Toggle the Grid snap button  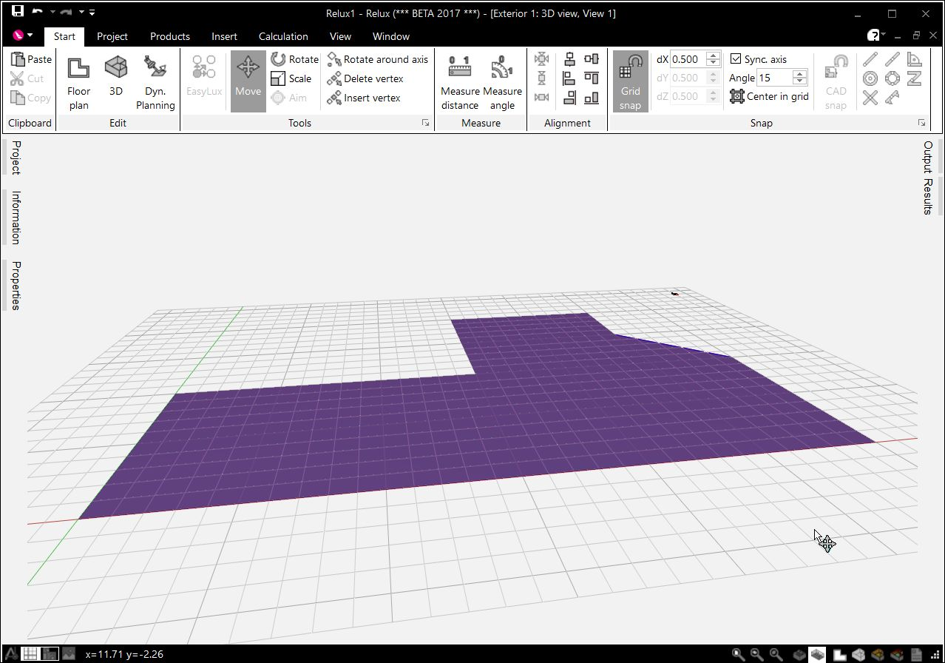[x=630, y=81]
